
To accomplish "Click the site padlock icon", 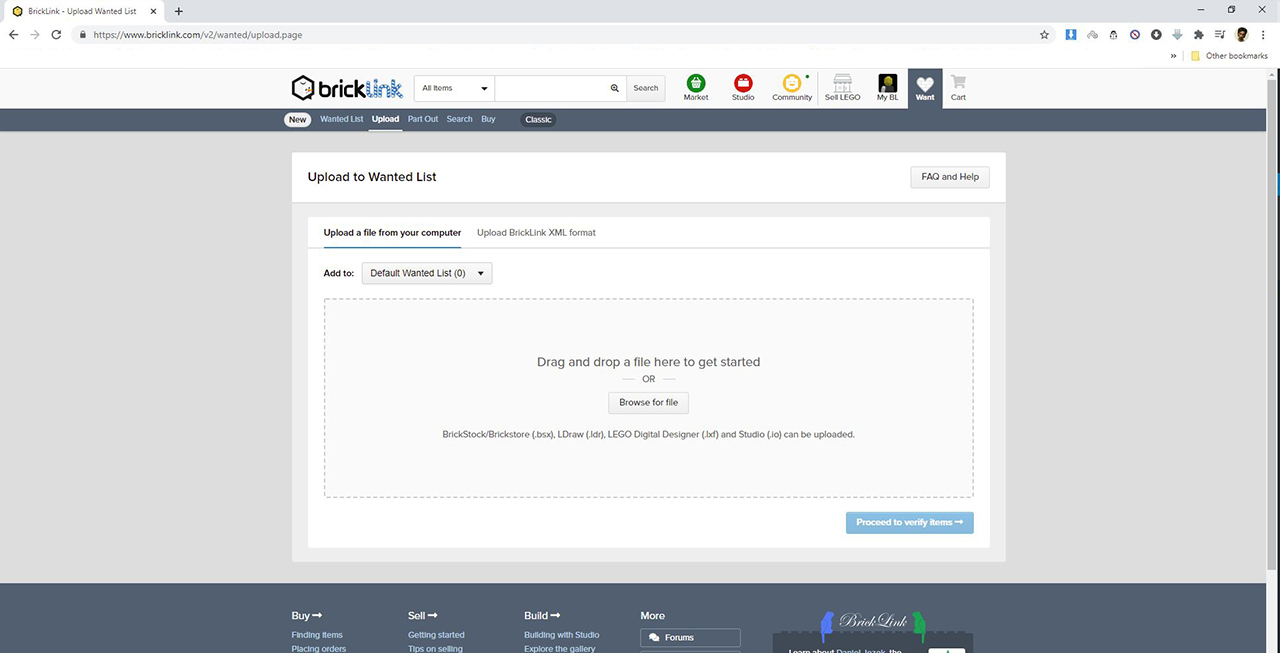I will pyautogui.click(x=84, y=34).
